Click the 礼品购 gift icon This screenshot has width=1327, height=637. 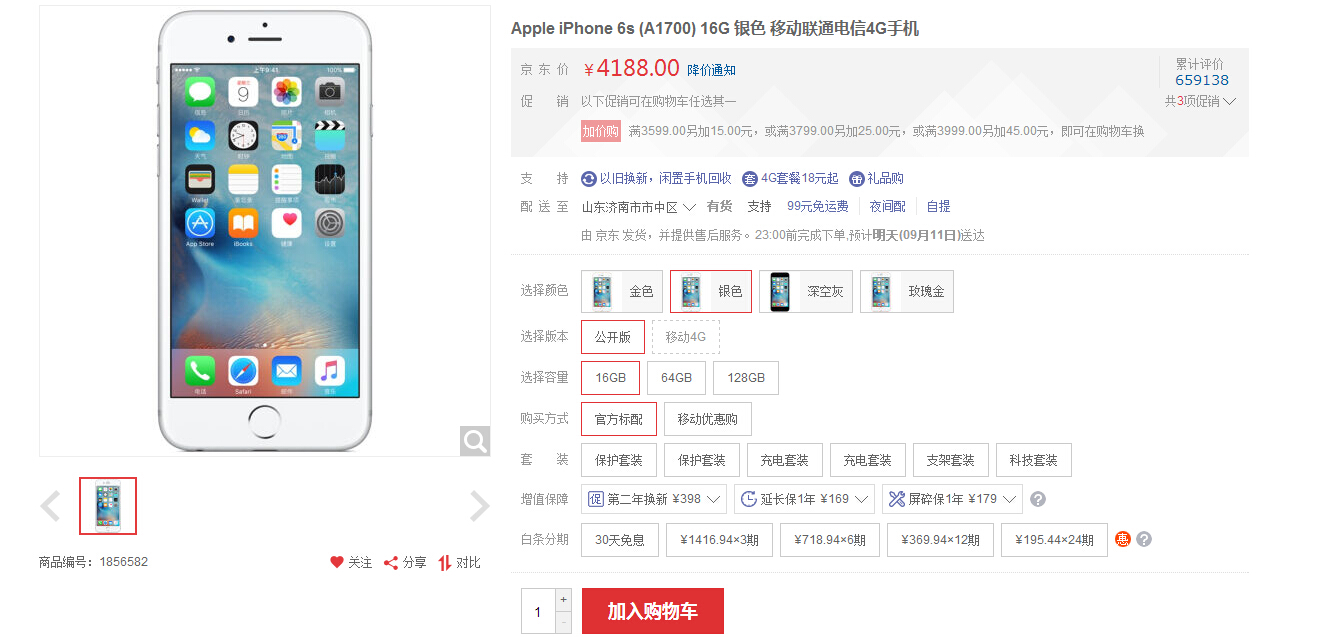[x=857, y=179]
